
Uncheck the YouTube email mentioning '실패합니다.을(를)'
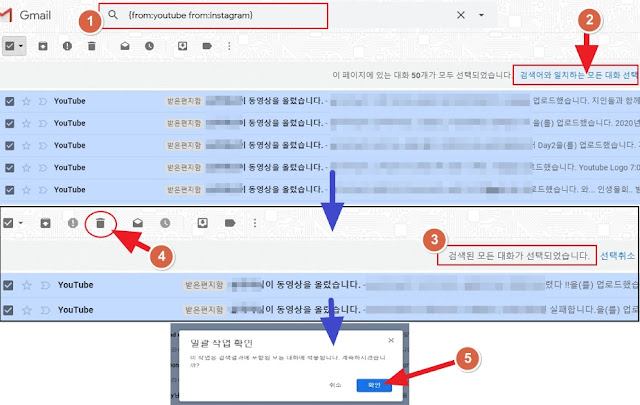(8, 310)
